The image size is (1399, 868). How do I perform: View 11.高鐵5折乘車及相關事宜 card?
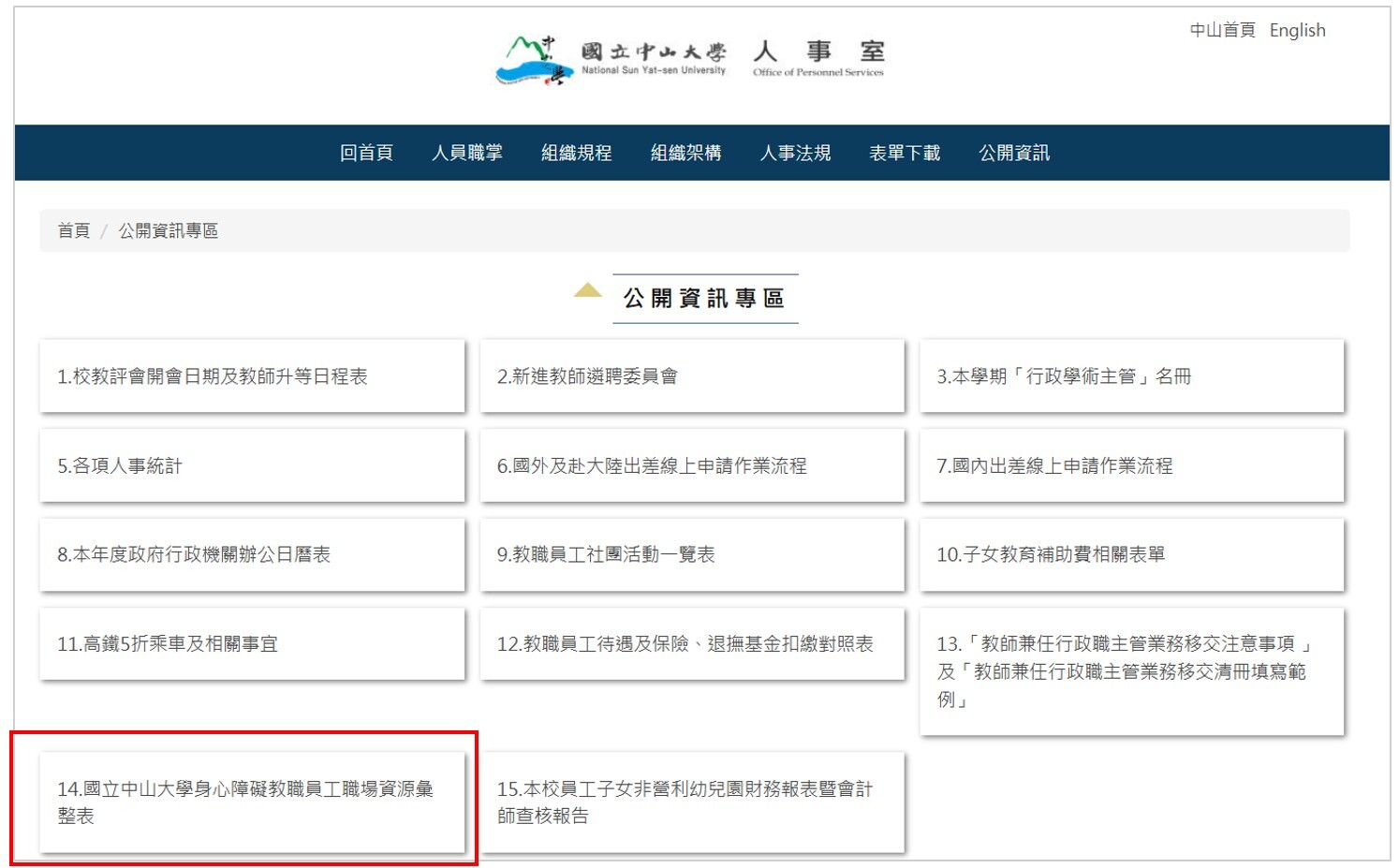coord(252,643)
